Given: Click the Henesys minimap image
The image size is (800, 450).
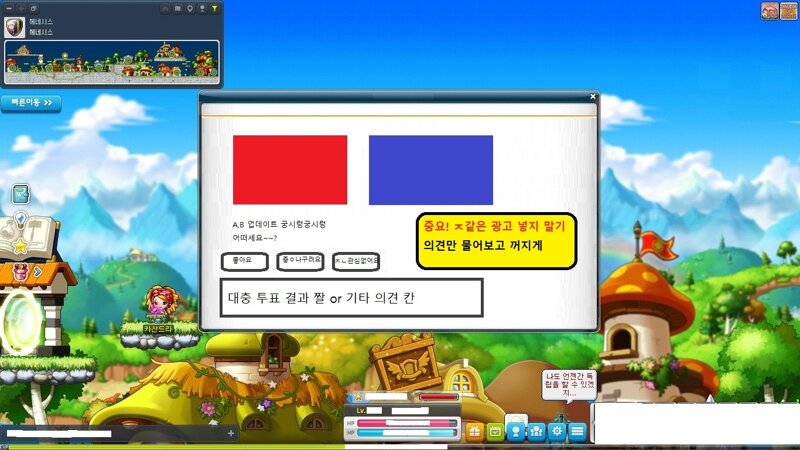Looking at the screenshot, I should [112, 62].
